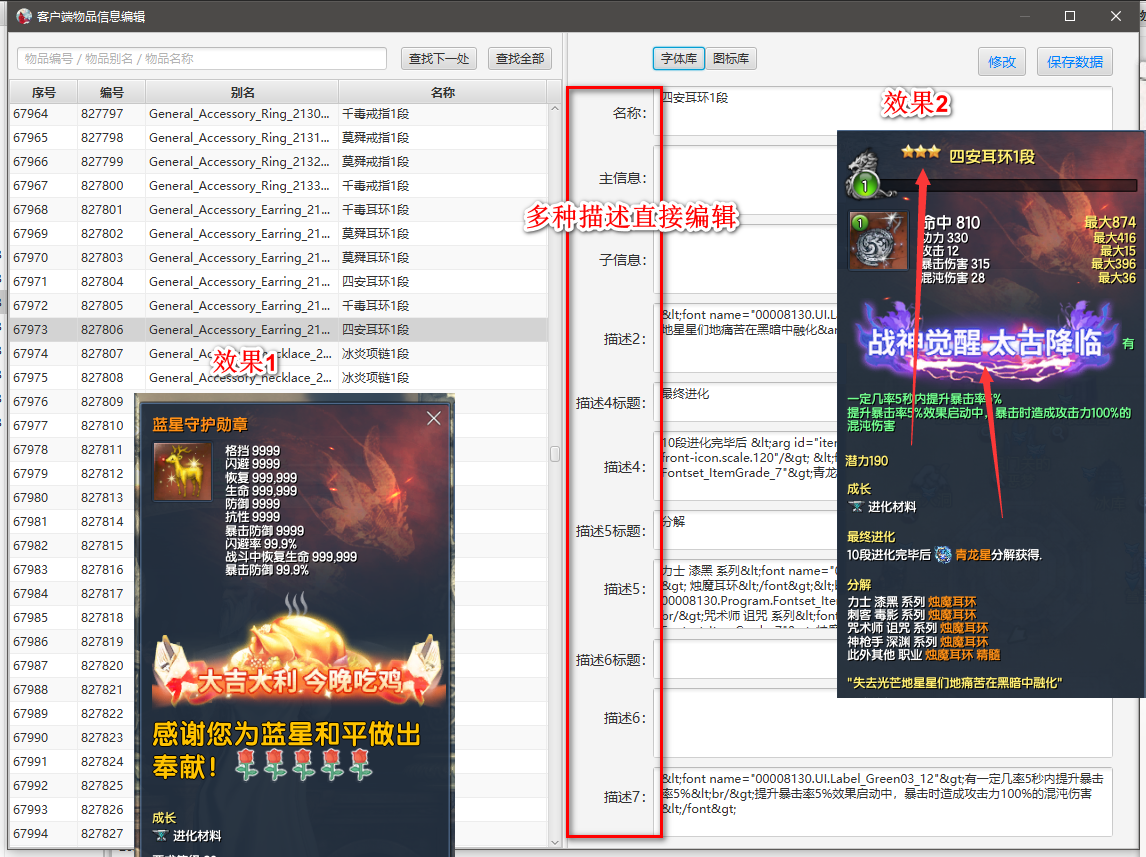This screenshot has height=857, width=1146.
Task: Click the 进化材料 icon in right preview
Action: pos(855,508)
